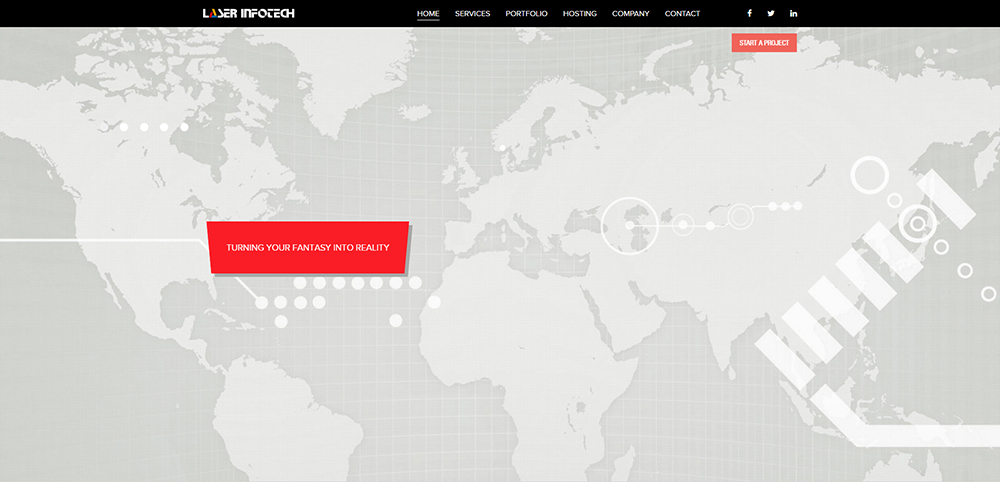Open the Twitter bird icon
Image resolution: width=1000 pixels, height=482 pixels.
coord(771,14)
